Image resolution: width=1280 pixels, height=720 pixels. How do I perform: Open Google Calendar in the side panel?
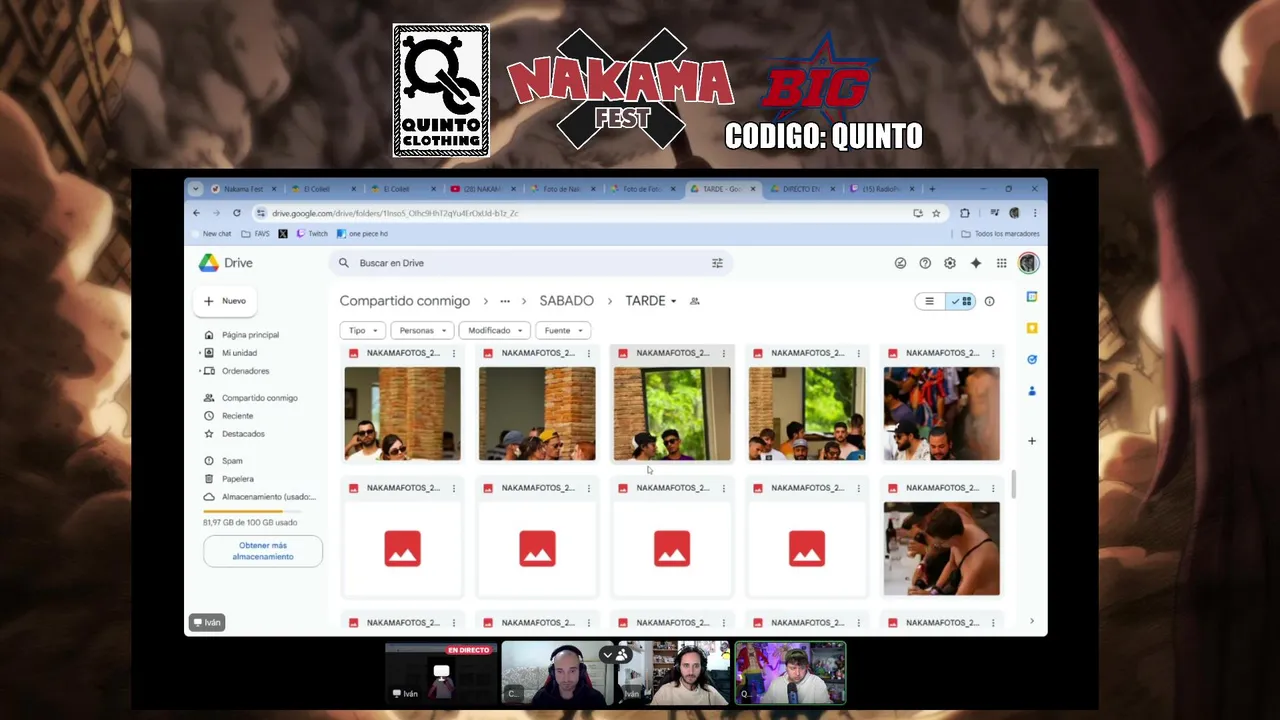(1032, 297)
